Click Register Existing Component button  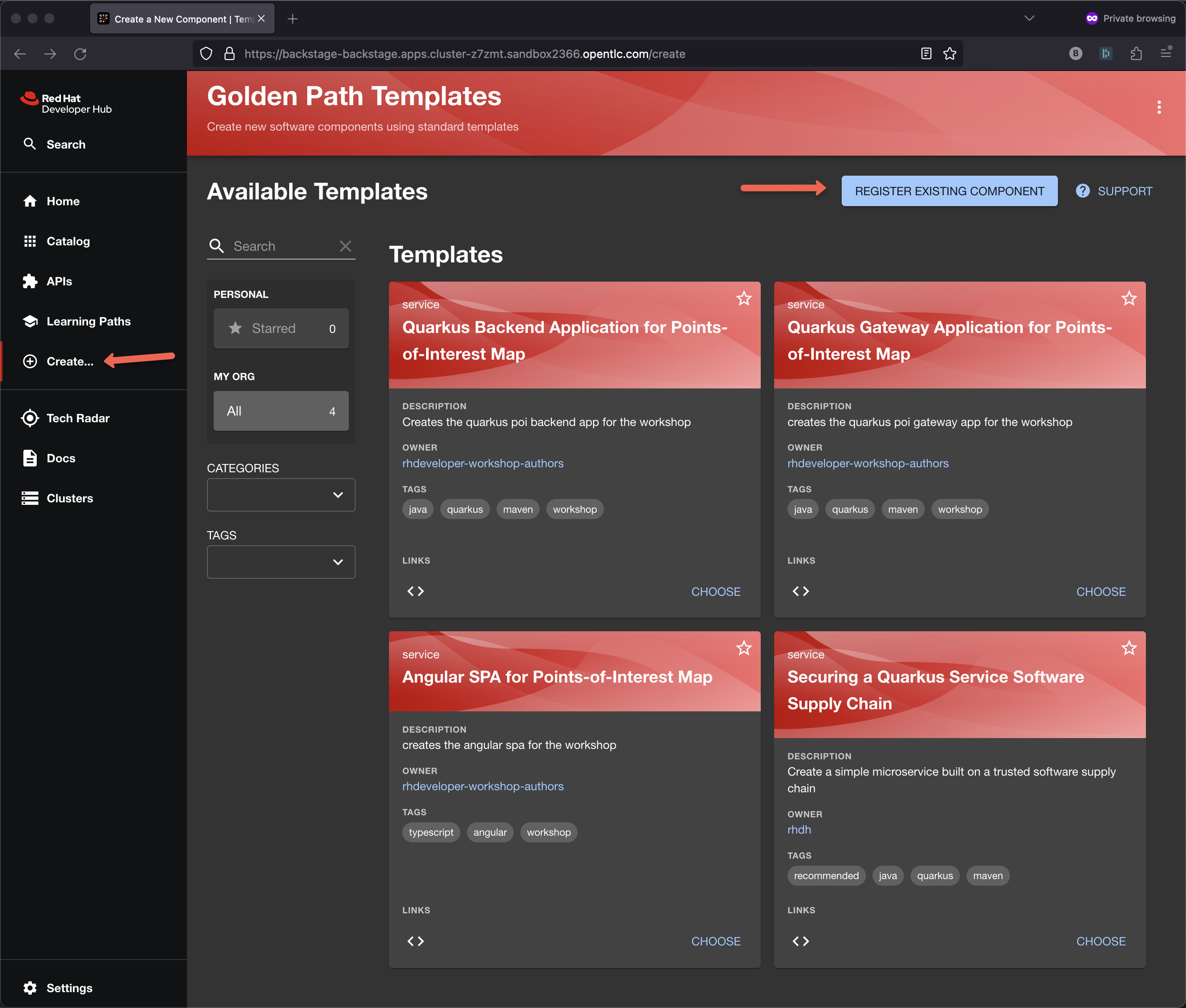949,191
